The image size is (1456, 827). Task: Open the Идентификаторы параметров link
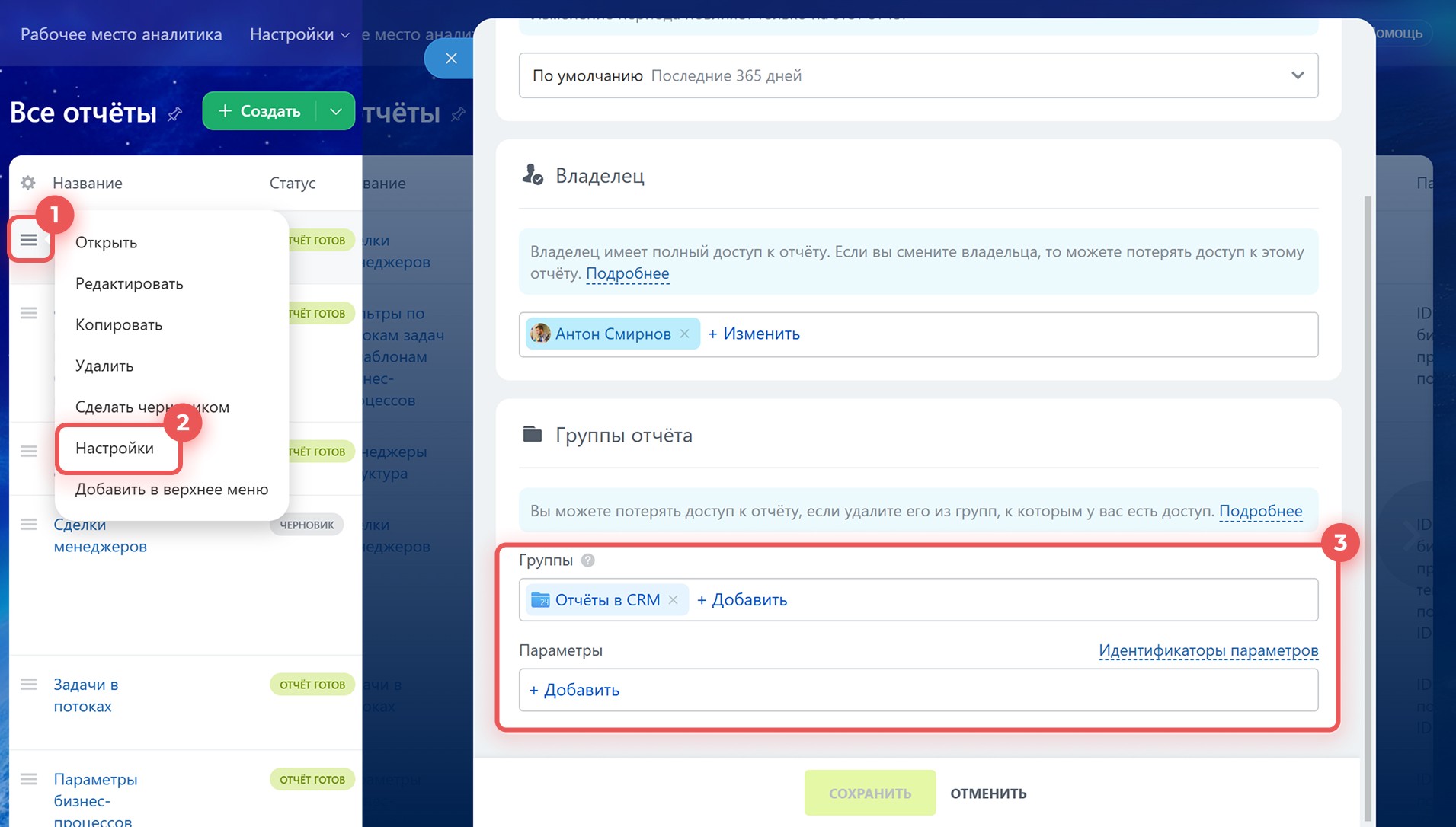(1208, 650)
